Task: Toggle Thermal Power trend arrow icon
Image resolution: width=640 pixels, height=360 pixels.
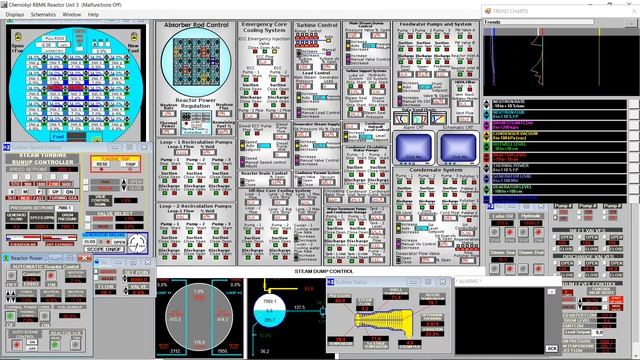Action: point(487,168)
